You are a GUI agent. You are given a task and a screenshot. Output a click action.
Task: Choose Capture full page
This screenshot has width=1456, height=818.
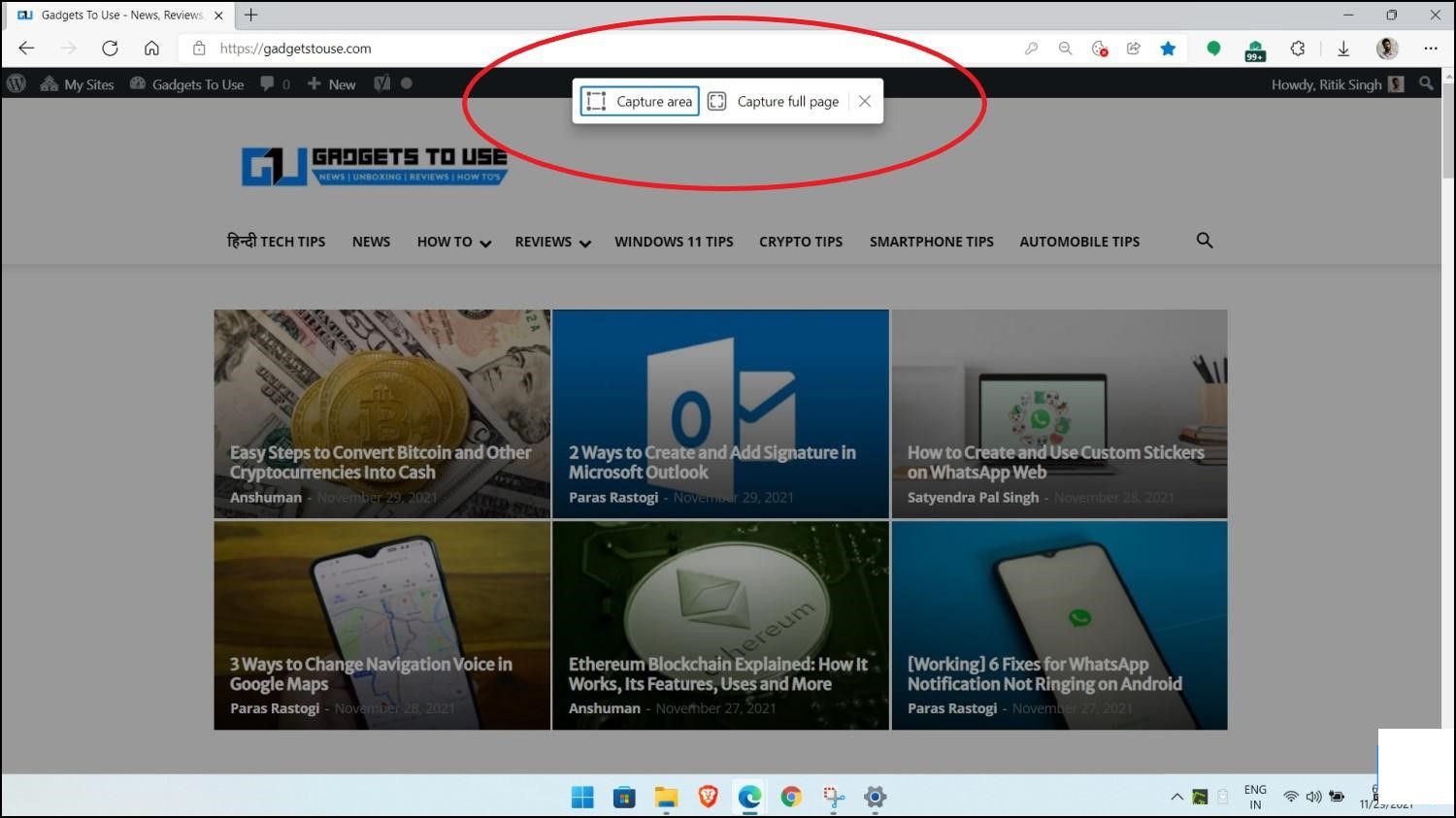pos(774,101)
